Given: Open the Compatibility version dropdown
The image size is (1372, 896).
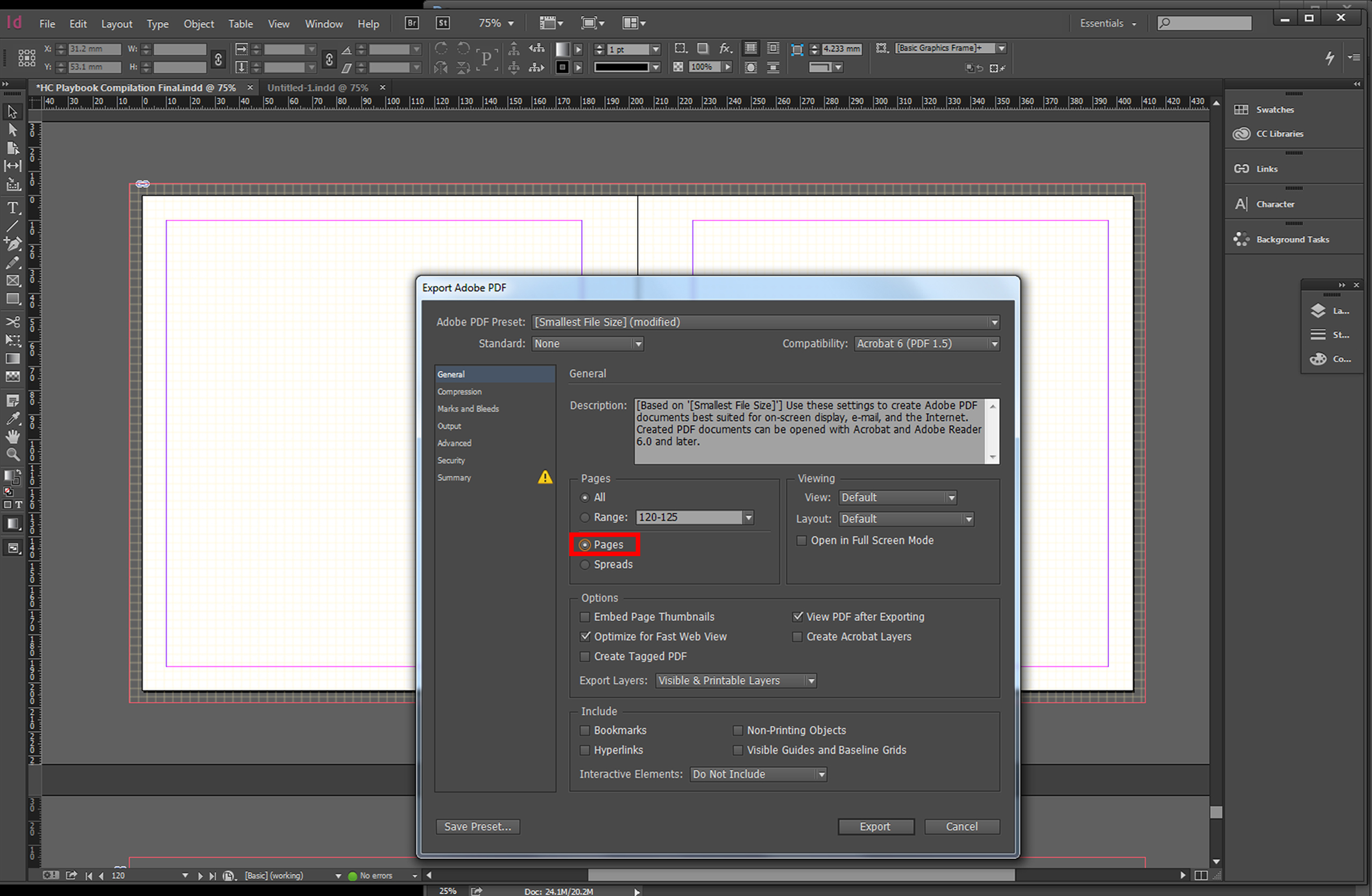Looking at the screenshot, I should pyautogui.click(x=921, y=343).
